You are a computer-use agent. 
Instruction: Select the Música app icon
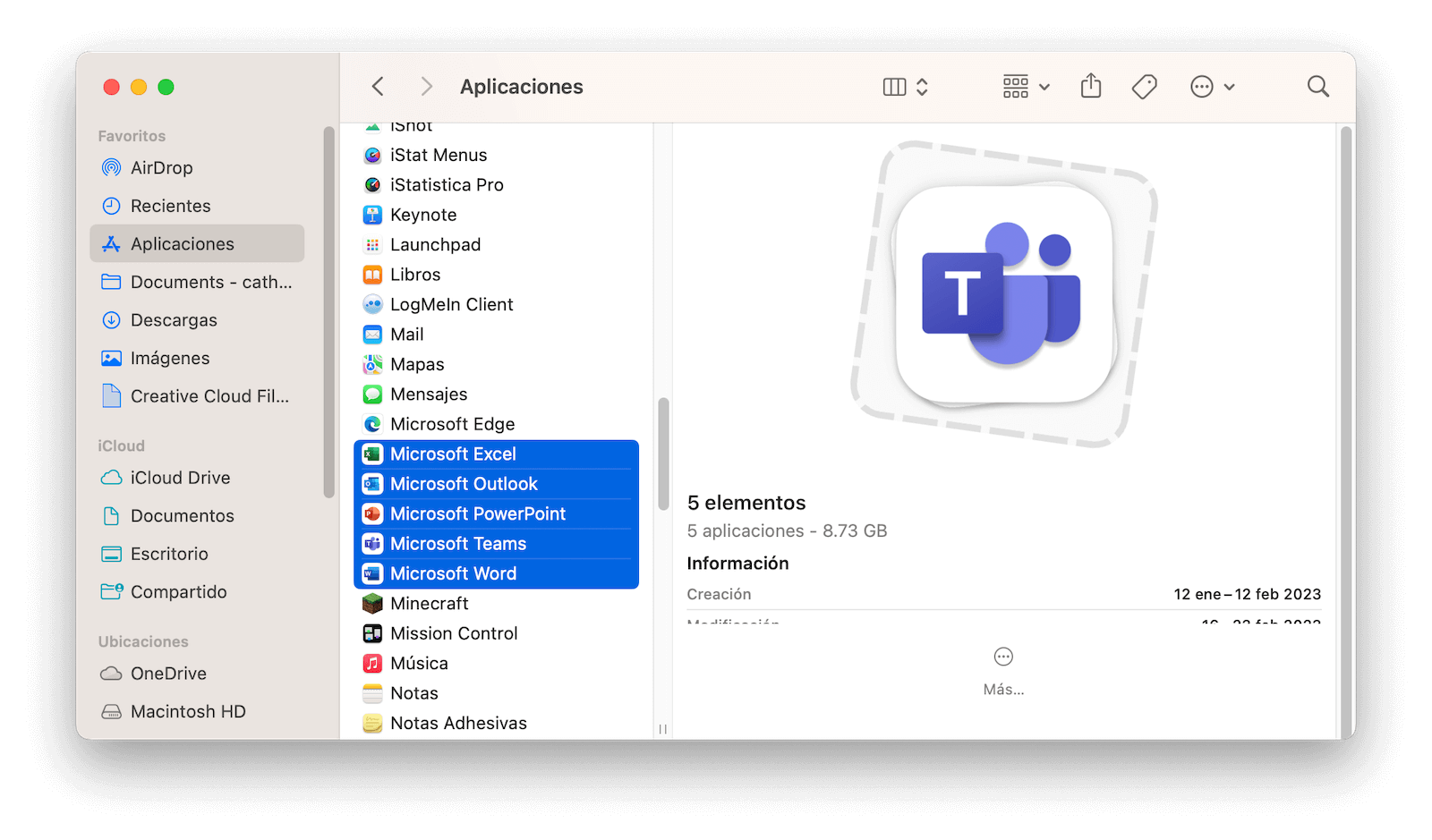pos(372,664)
